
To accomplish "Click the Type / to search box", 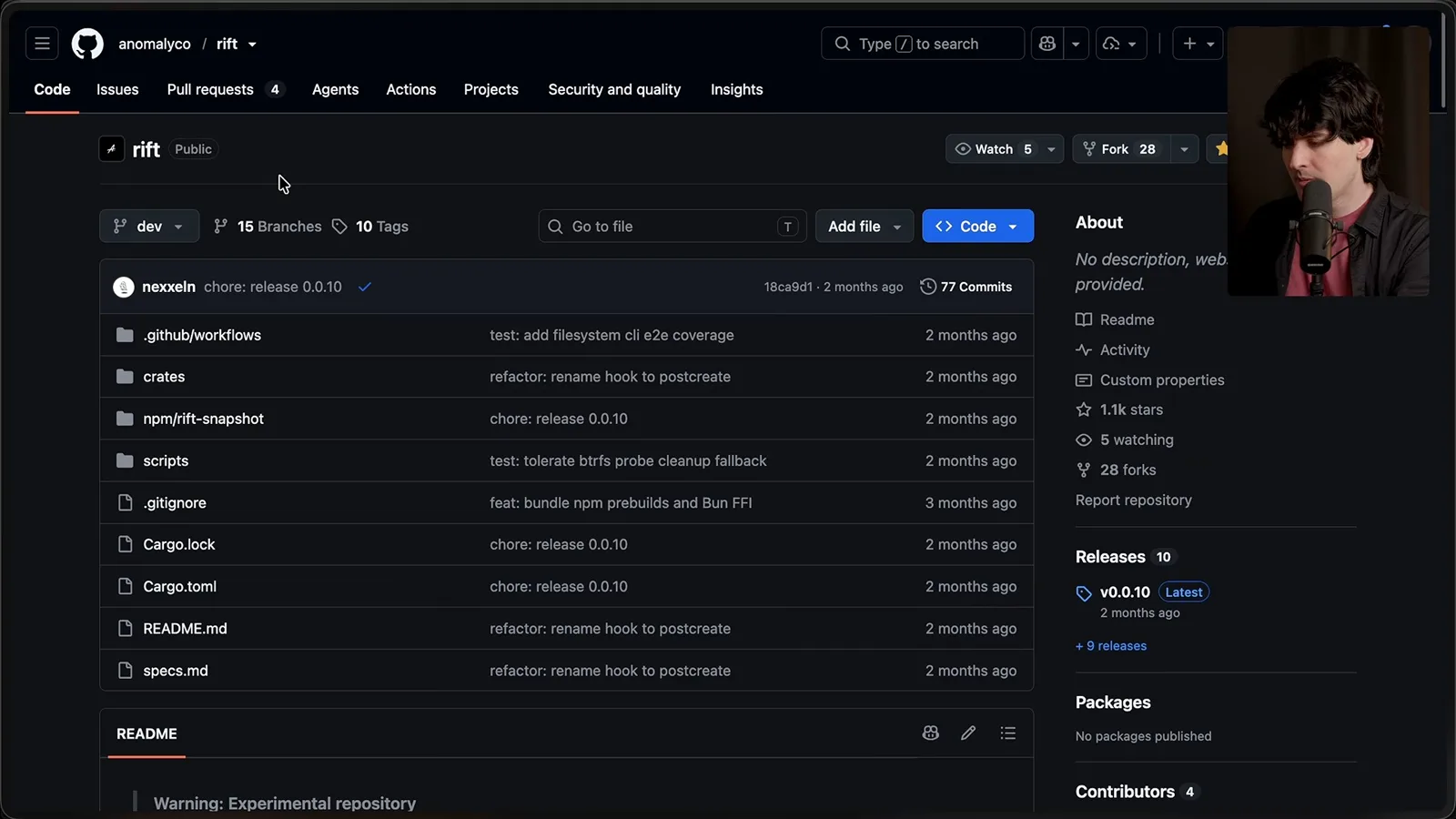I will click(x=923, y=44).
